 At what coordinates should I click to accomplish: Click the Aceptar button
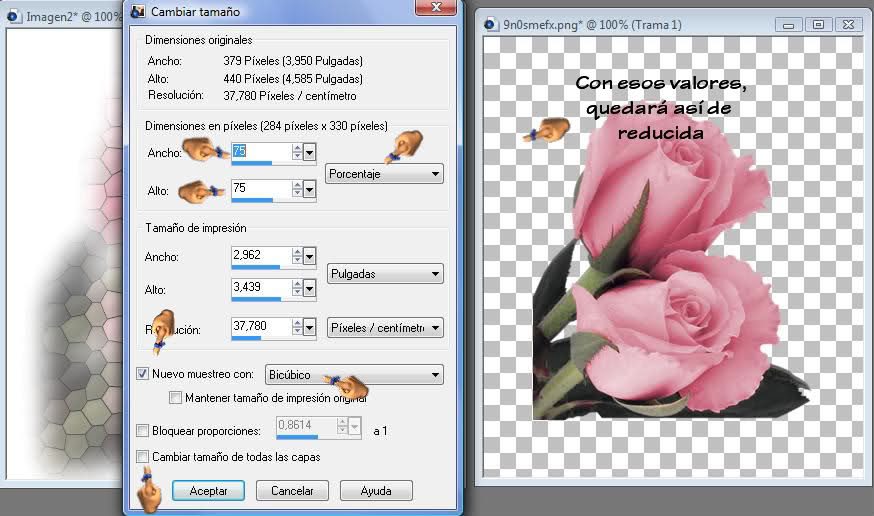208,490
